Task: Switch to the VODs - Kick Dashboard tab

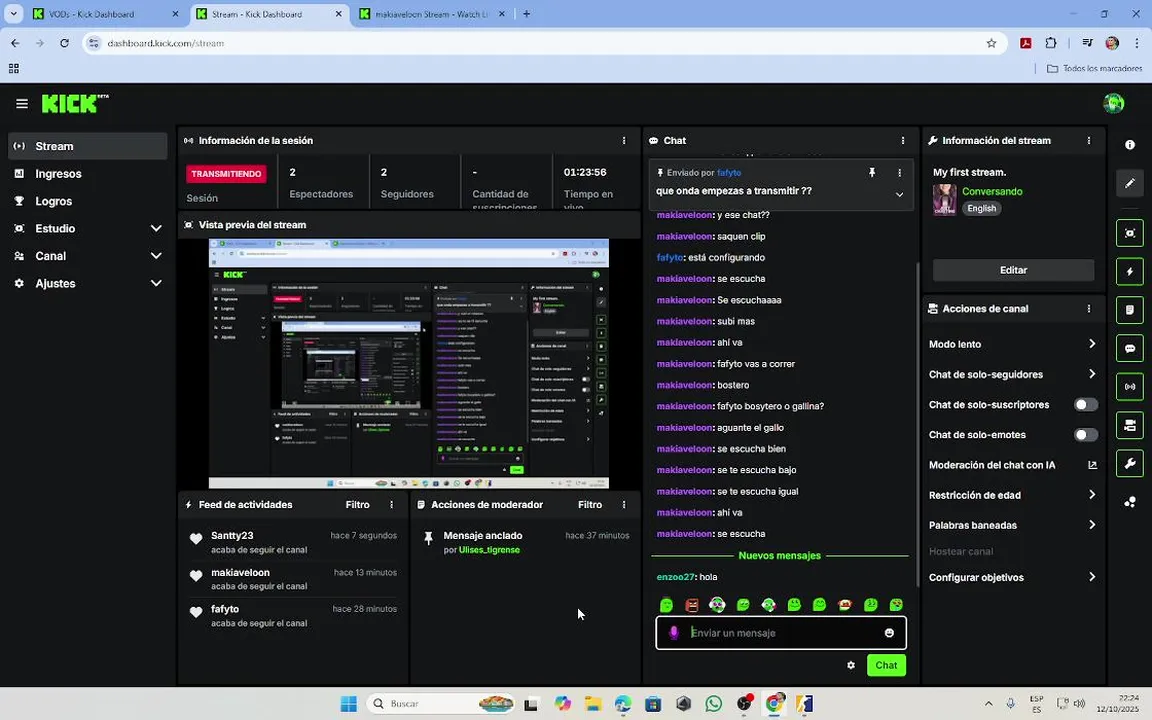Action: (105, 14)
